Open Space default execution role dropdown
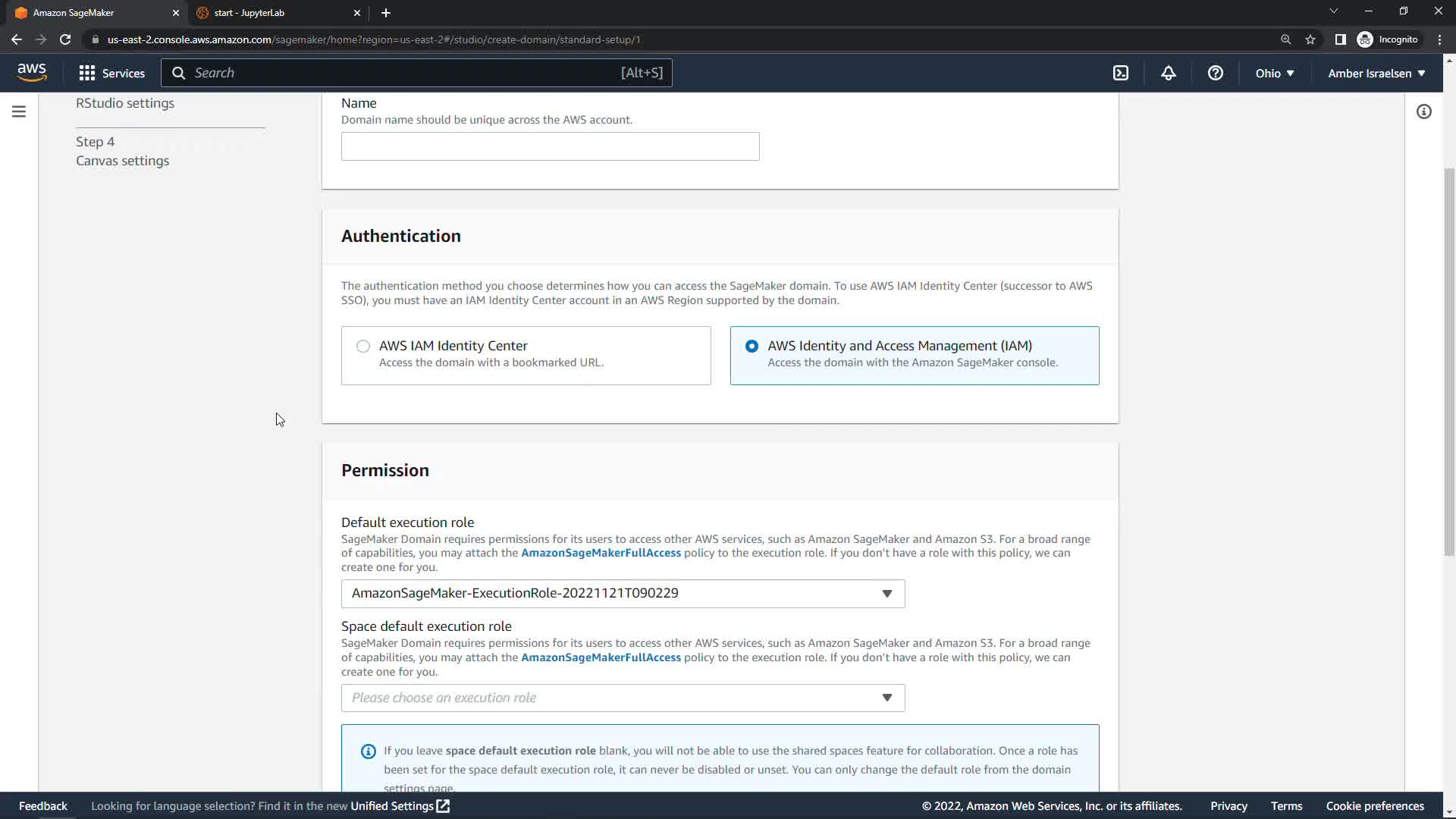 click(623, 698)
